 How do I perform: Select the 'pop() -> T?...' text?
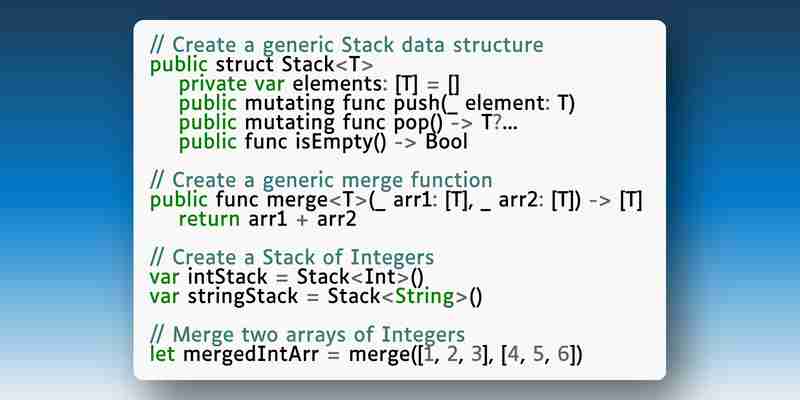(x=456, y=123)
